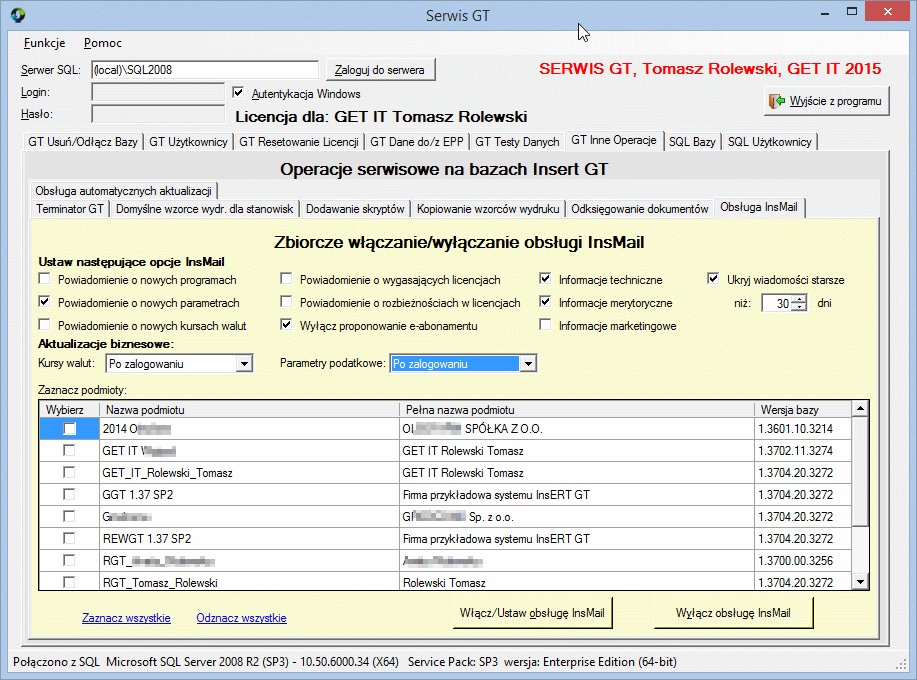Image resolution: width=917 pixels, height=680 pixels.
Task: Maximize the Serwis GT window
Action: tap(852, 12)
